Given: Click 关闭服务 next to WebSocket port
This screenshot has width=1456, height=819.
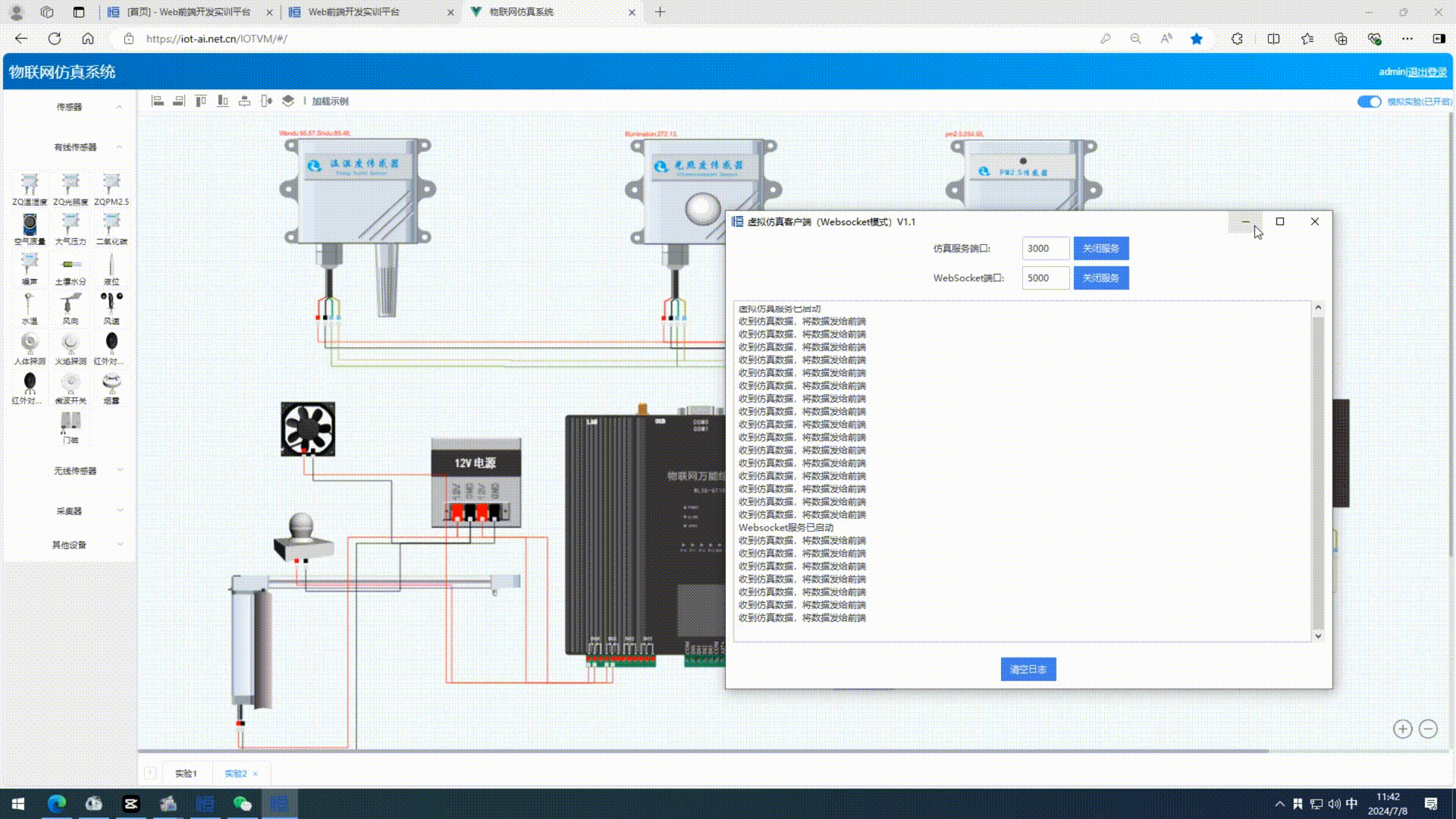Looking at the screenshot, I should 1100,278.
